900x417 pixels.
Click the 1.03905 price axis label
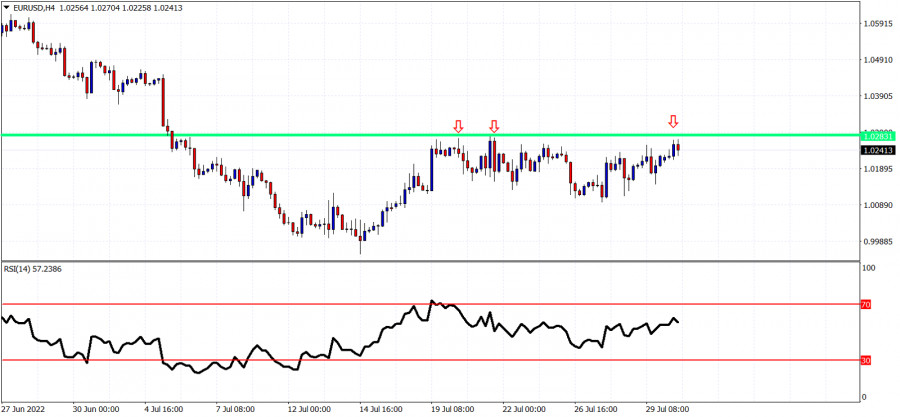point(877,96)
